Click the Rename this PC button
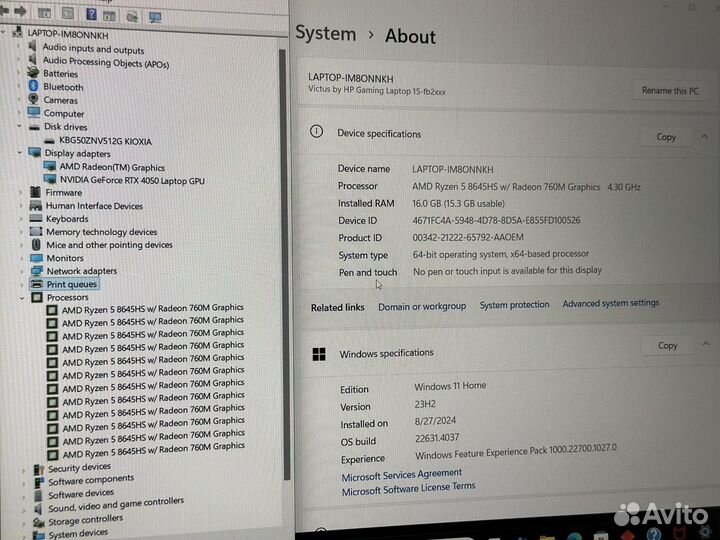 [670, 90]
